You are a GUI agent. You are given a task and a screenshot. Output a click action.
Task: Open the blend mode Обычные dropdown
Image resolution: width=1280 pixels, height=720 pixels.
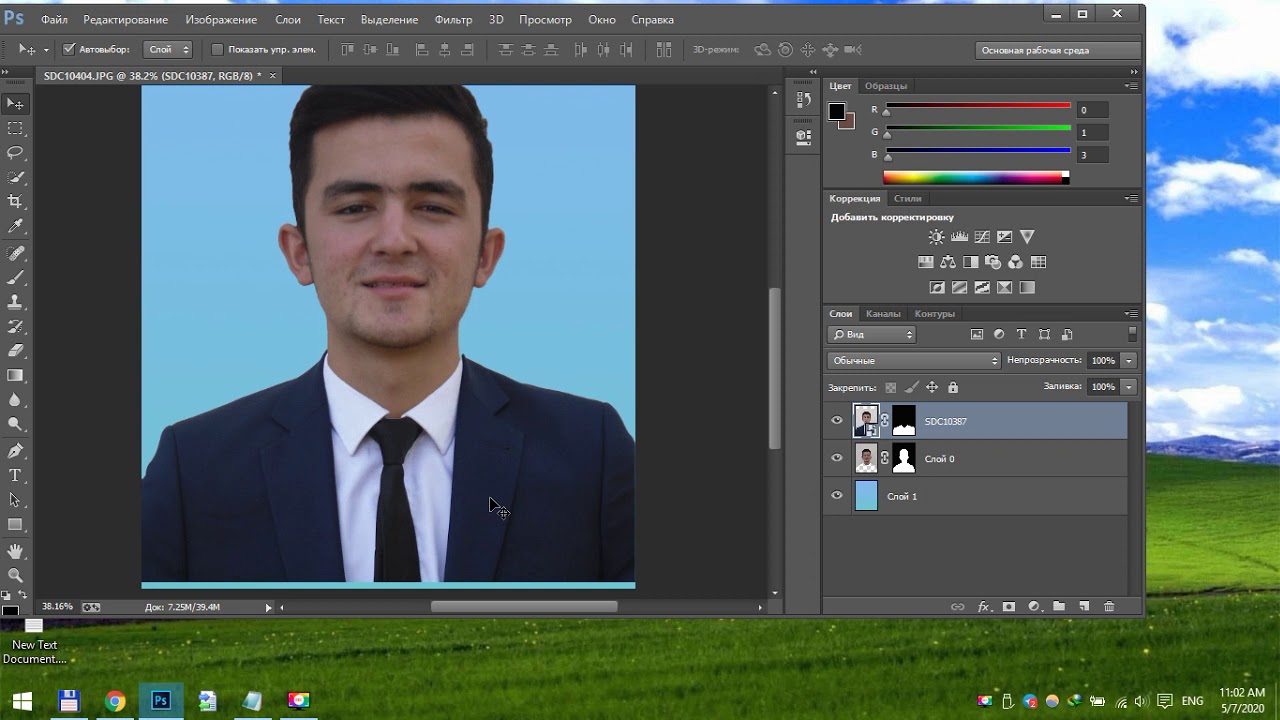click(x=914, y=360)
